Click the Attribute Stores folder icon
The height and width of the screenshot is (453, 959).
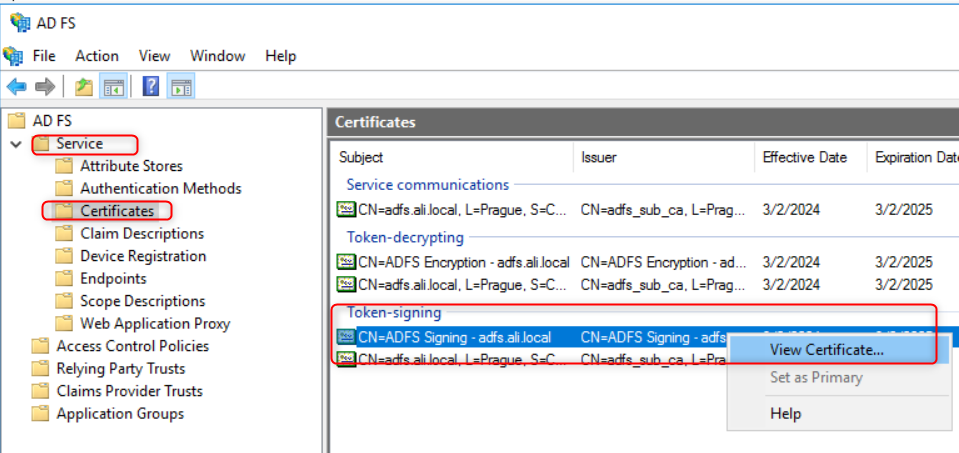64,166
